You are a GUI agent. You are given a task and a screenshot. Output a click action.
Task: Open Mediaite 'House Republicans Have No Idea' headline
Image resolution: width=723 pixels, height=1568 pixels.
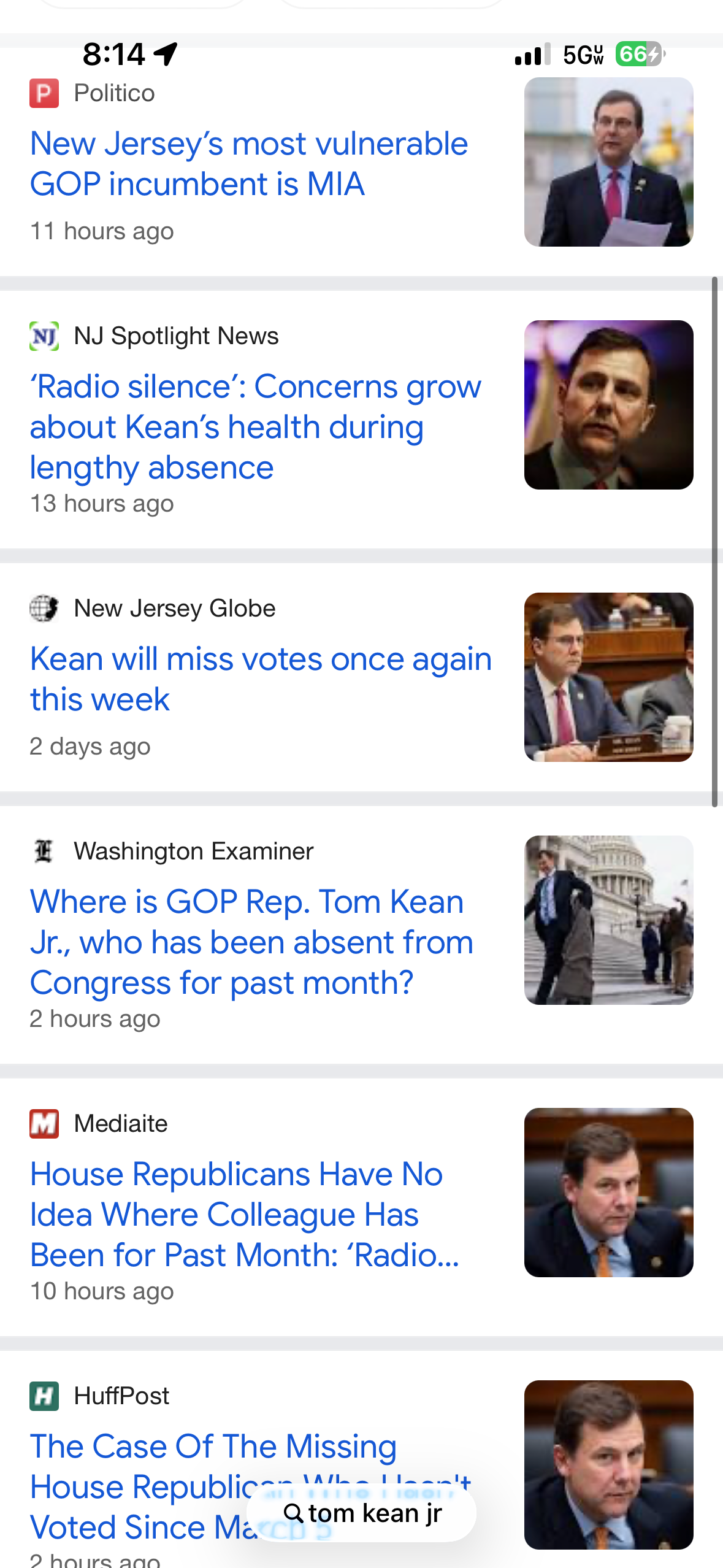pyautogui.click(x=244, y=1215)
